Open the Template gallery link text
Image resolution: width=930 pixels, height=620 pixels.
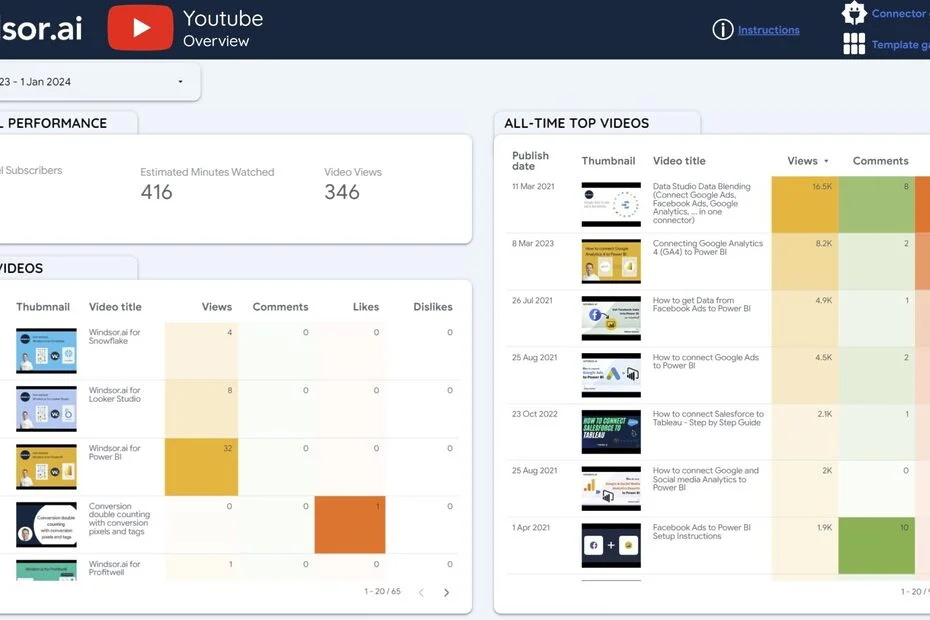tap(900, 44)
